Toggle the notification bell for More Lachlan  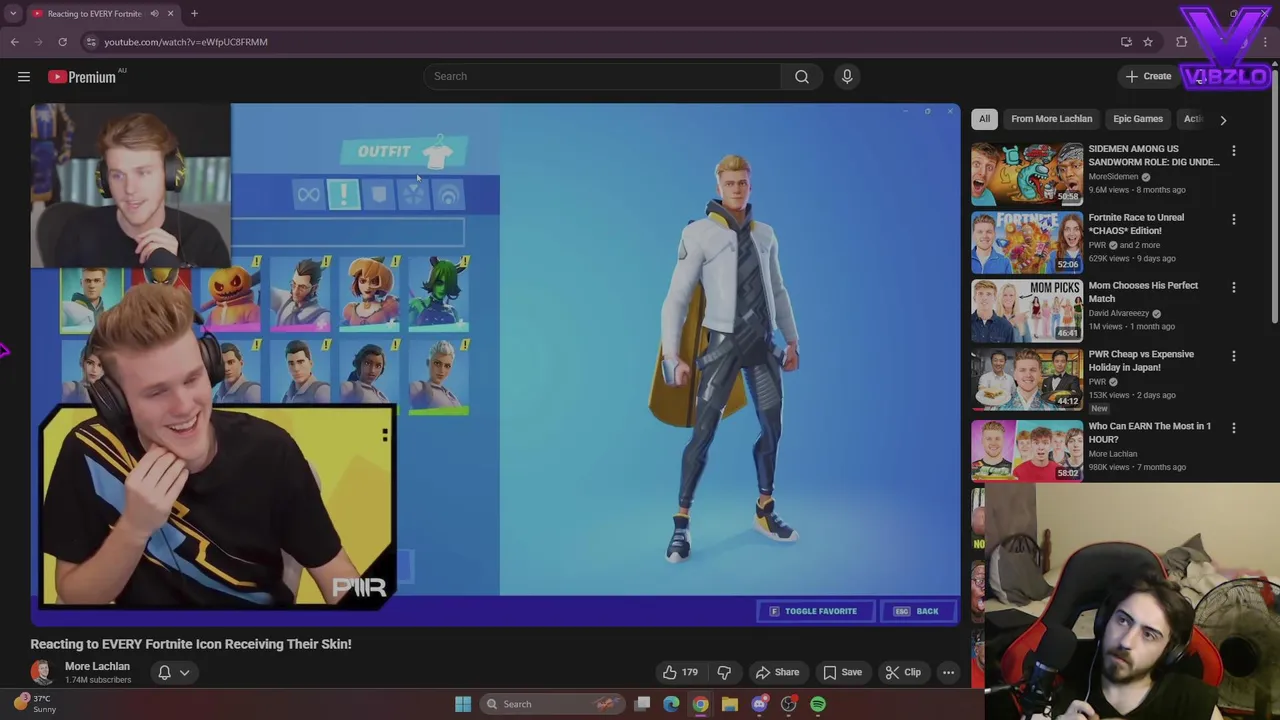click(164, 672)
